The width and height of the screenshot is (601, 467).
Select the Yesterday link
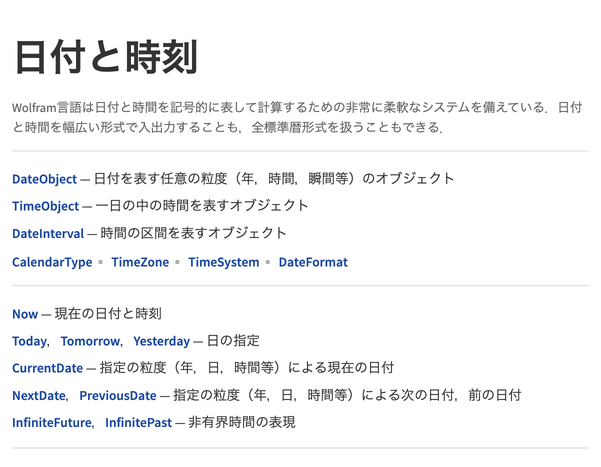coord(161,341)
